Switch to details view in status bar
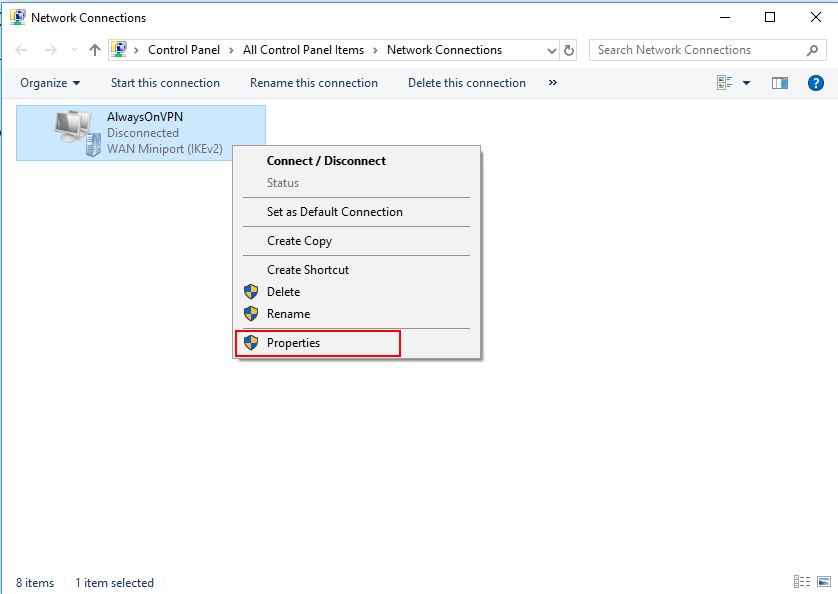This screenshot has width=838, height=594. click(x=802, y=582)
